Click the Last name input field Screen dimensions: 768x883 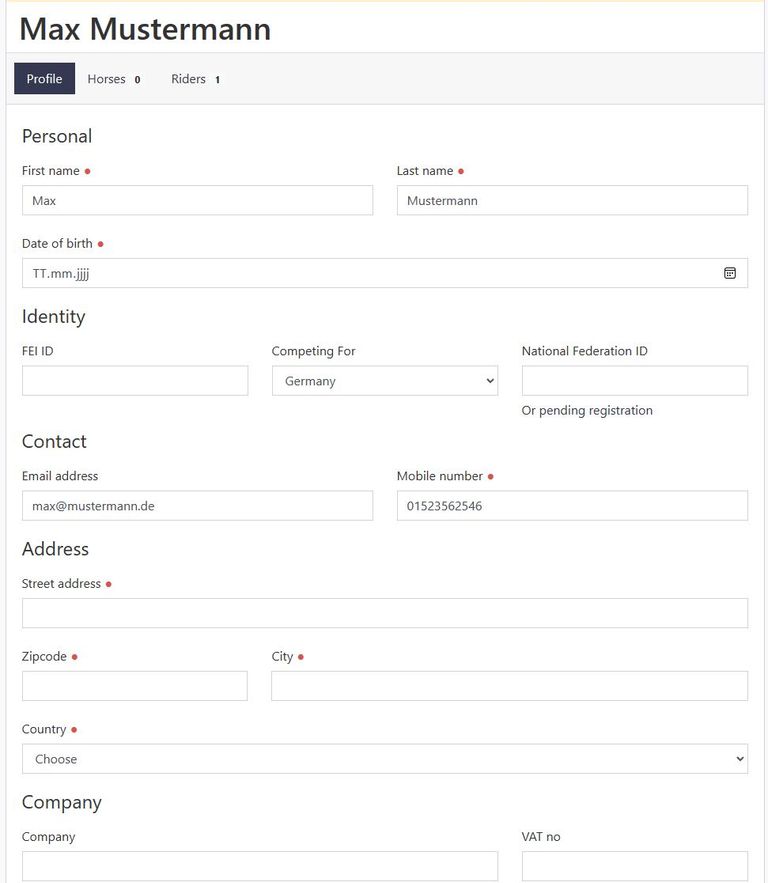click(572, 200)
